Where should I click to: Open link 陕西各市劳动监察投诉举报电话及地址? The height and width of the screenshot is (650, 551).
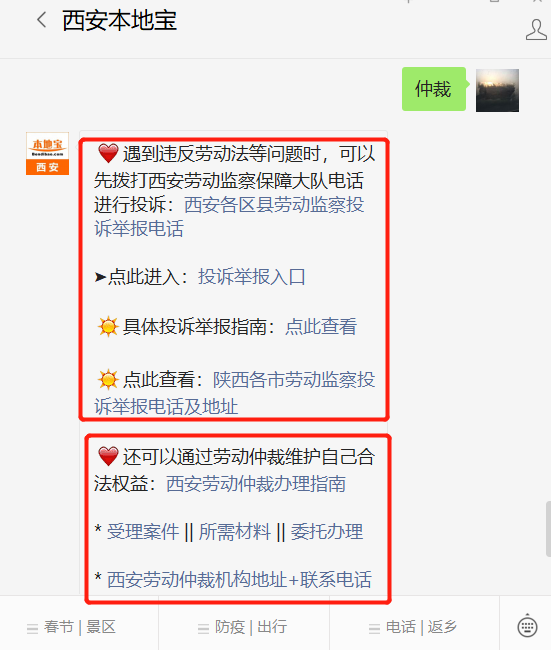(x=235, y=393)
